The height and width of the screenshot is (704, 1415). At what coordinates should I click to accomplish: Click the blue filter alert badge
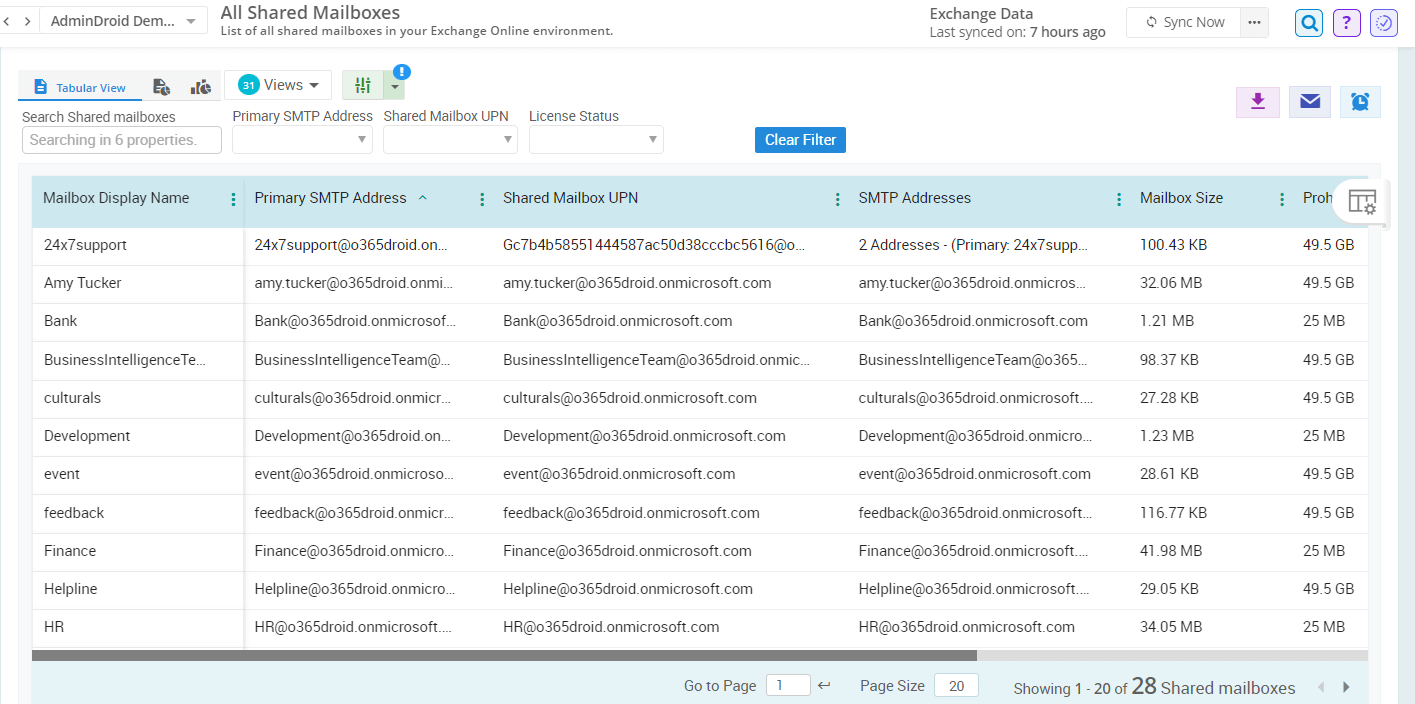coord(402,71)
